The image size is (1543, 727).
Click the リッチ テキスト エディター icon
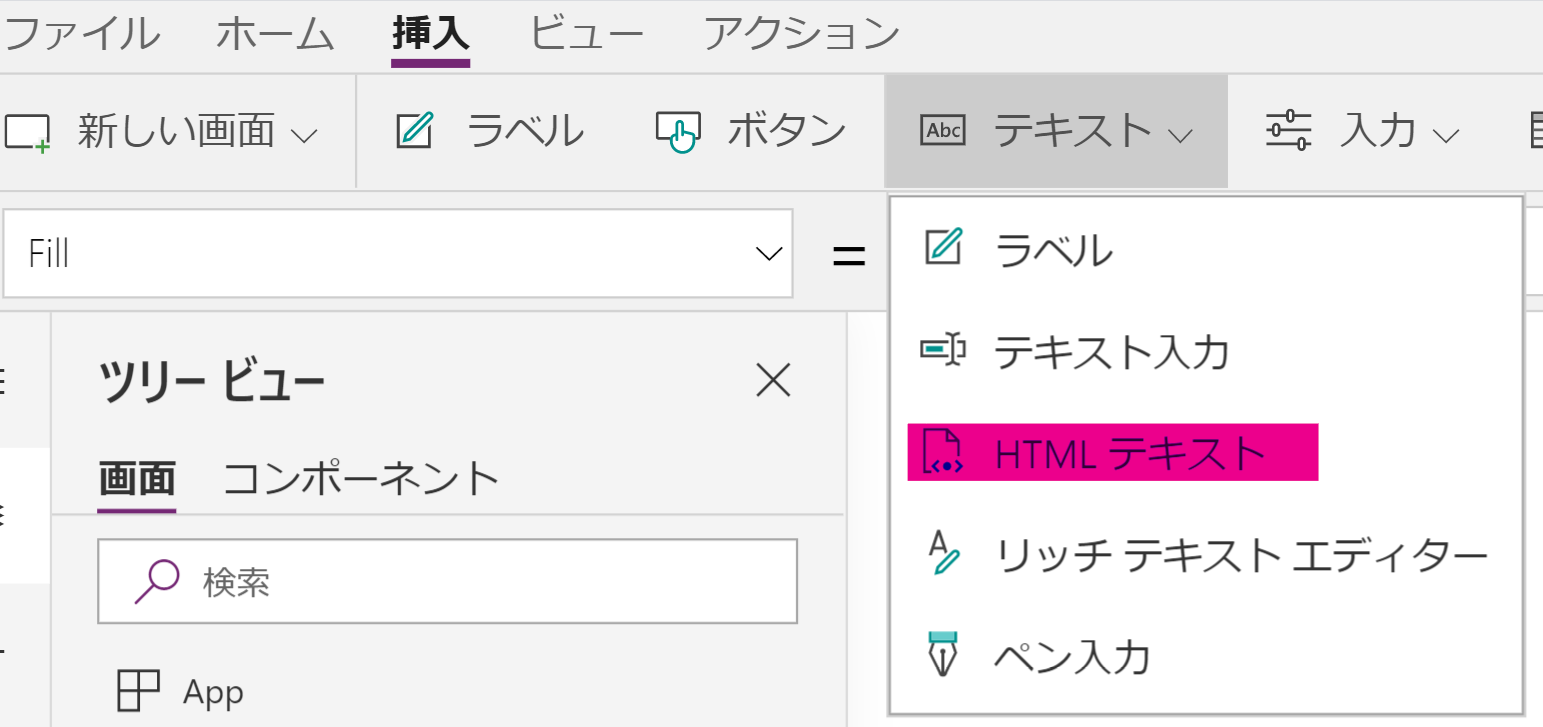point(942,554)
